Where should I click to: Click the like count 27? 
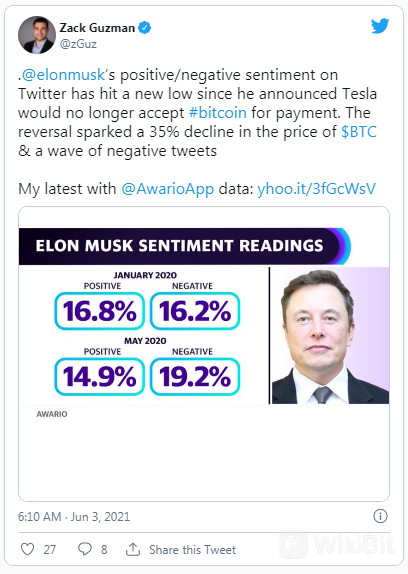point(50,549)
